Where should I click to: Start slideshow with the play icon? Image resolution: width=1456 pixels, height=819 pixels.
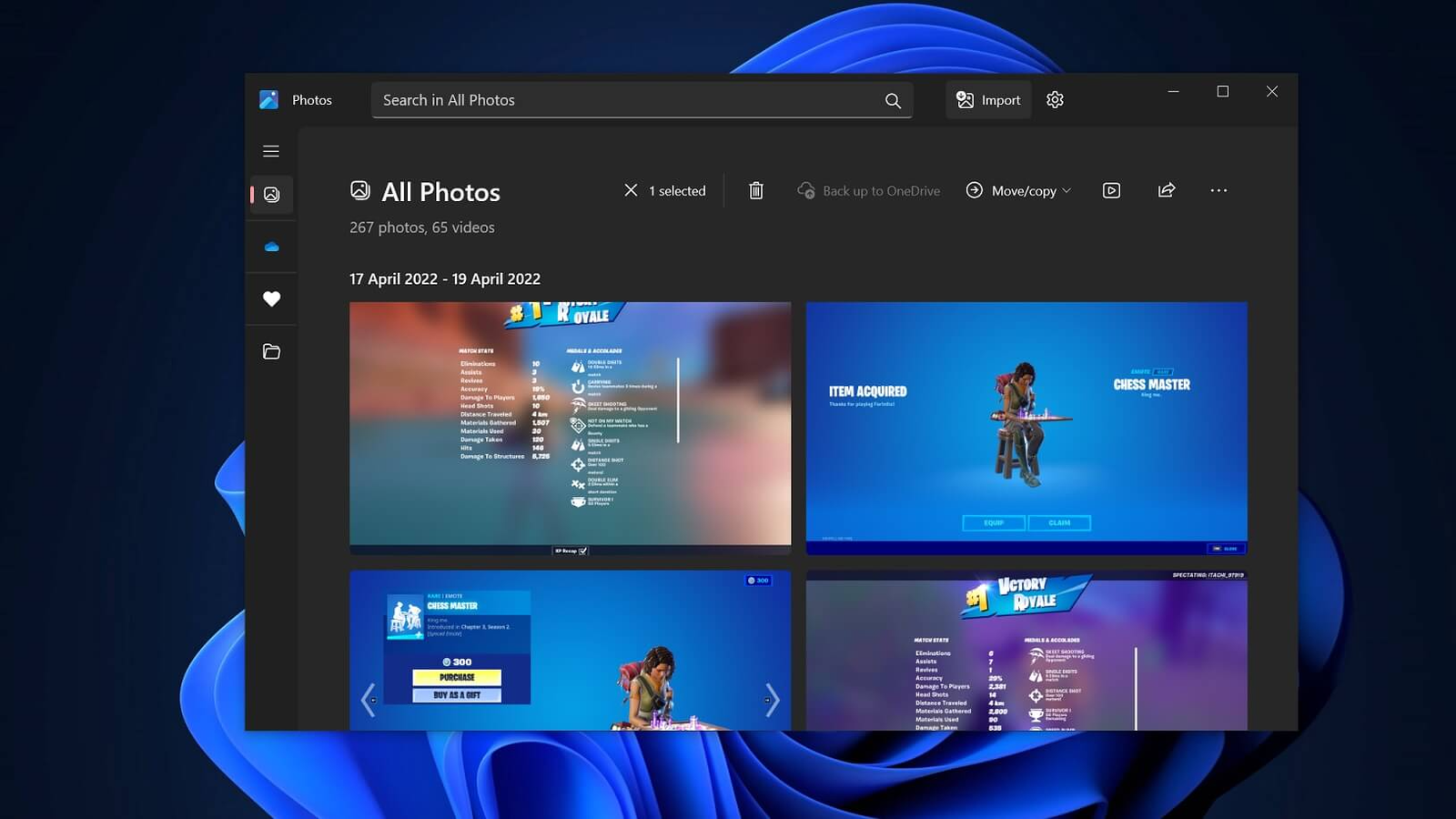pos(1111,190)
